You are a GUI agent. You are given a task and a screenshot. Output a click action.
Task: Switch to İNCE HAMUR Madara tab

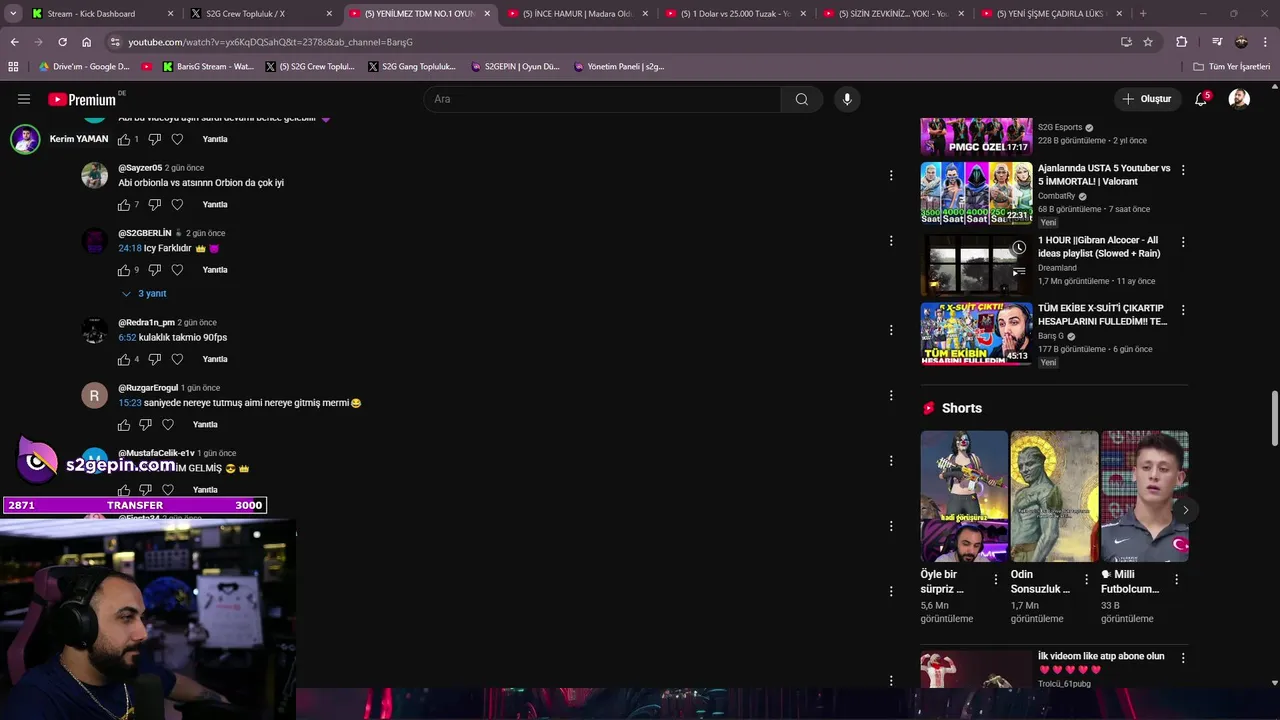click(577, 14)
